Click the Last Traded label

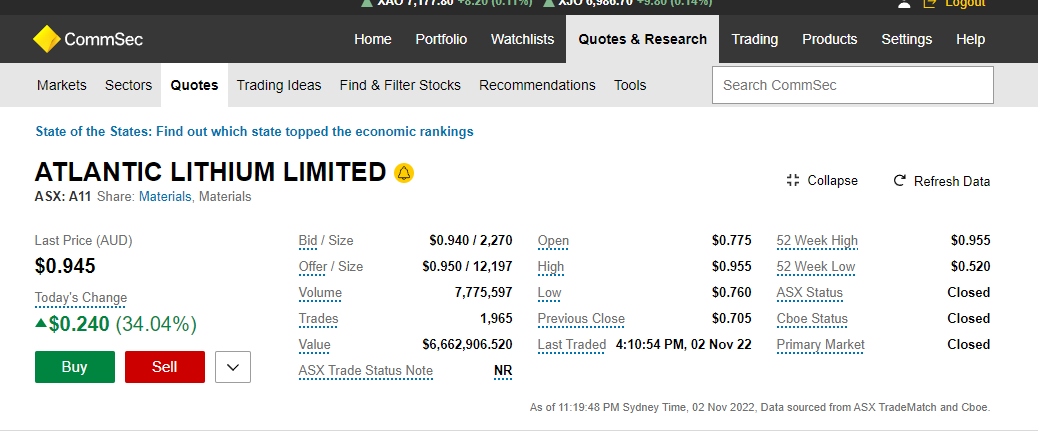[x=572, y=344]
